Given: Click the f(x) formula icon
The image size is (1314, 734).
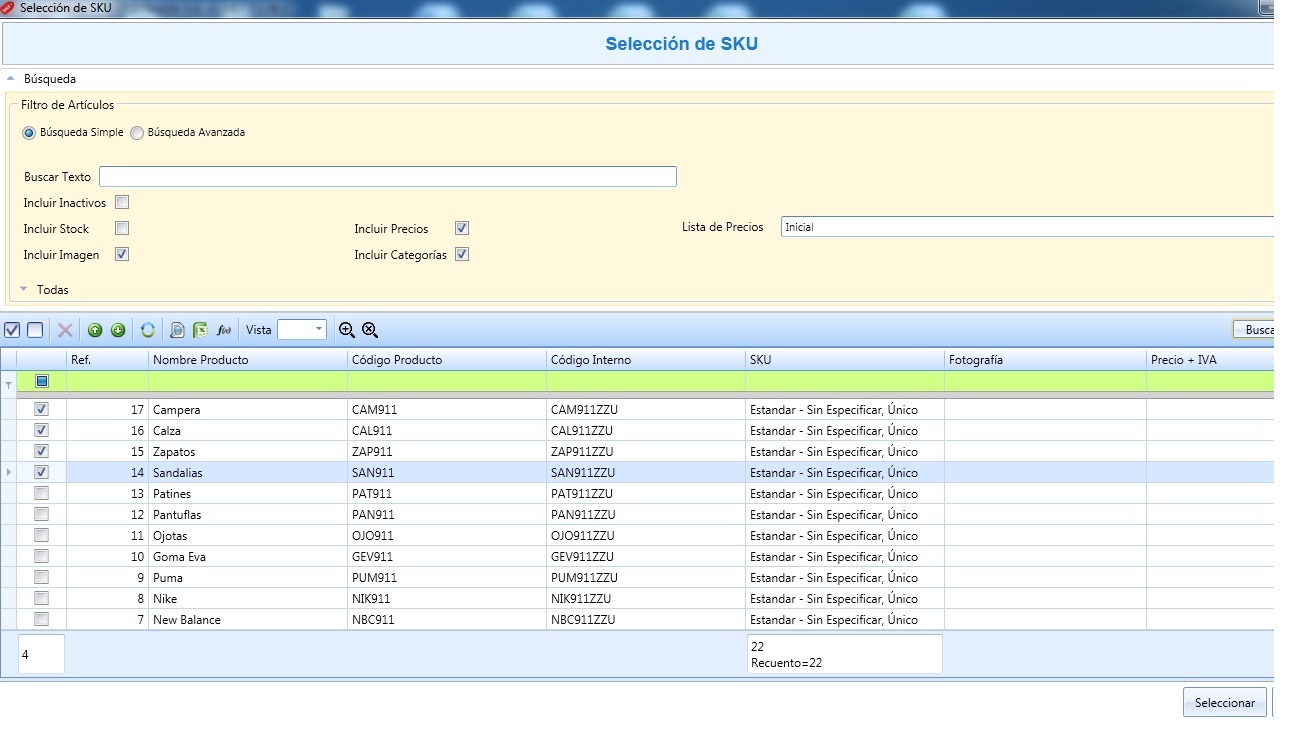Looking at the screenshot, I should (224, 330).
